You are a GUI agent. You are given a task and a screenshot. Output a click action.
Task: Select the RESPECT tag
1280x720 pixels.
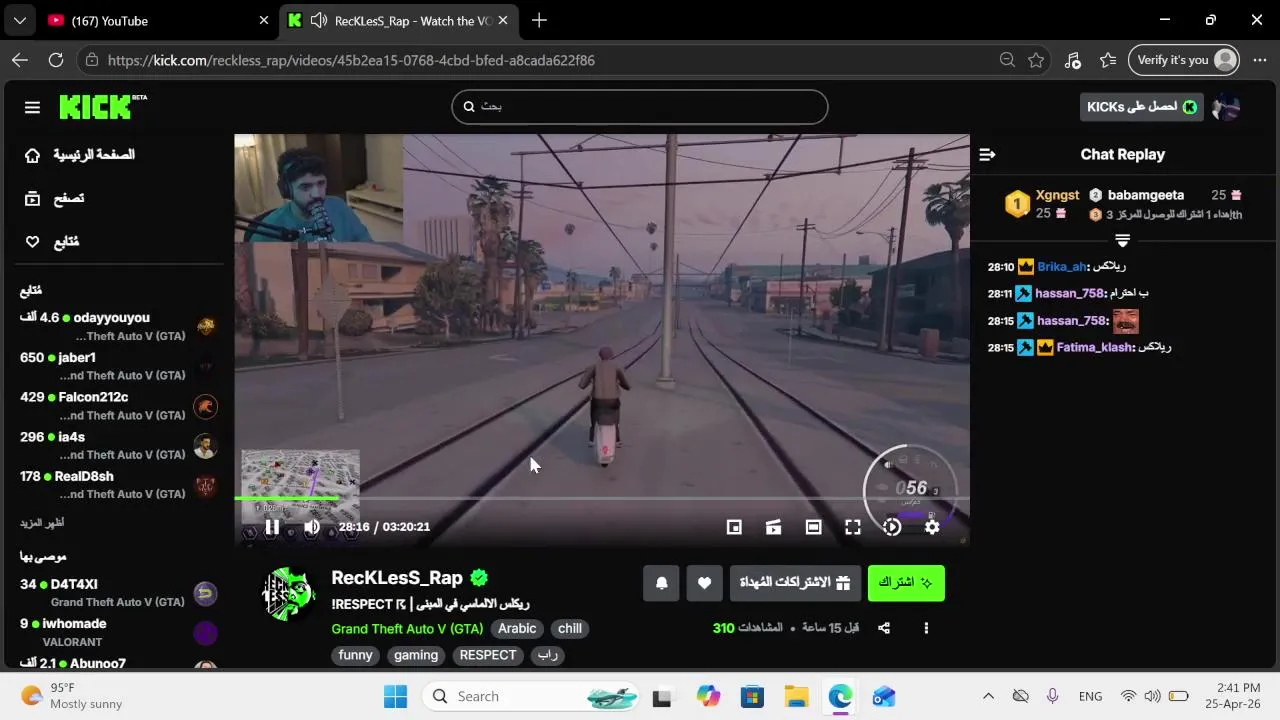[488, 655]
